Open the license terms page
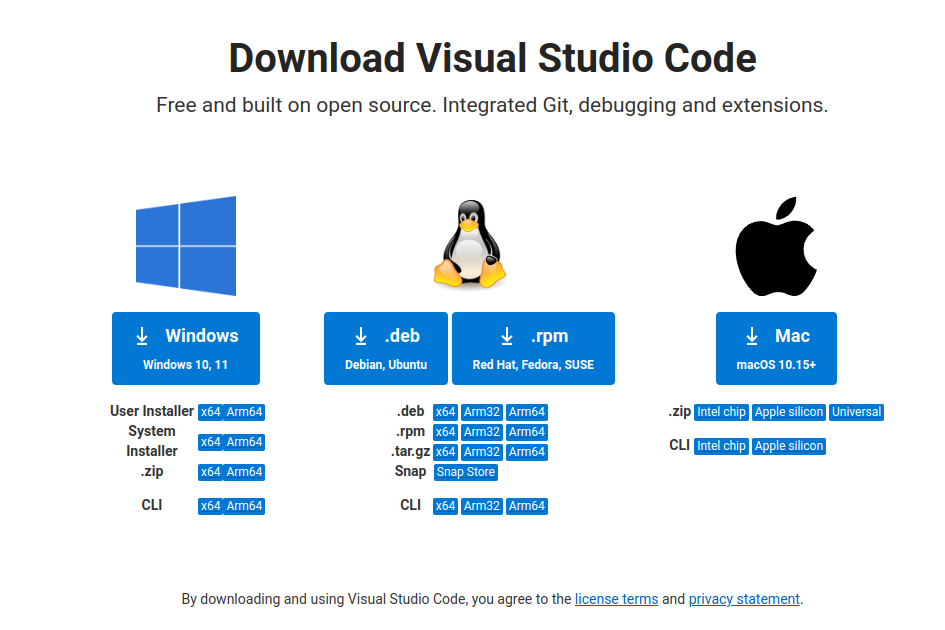The height and width of the screenshot is (630, 945). click(x=616, y=599)
